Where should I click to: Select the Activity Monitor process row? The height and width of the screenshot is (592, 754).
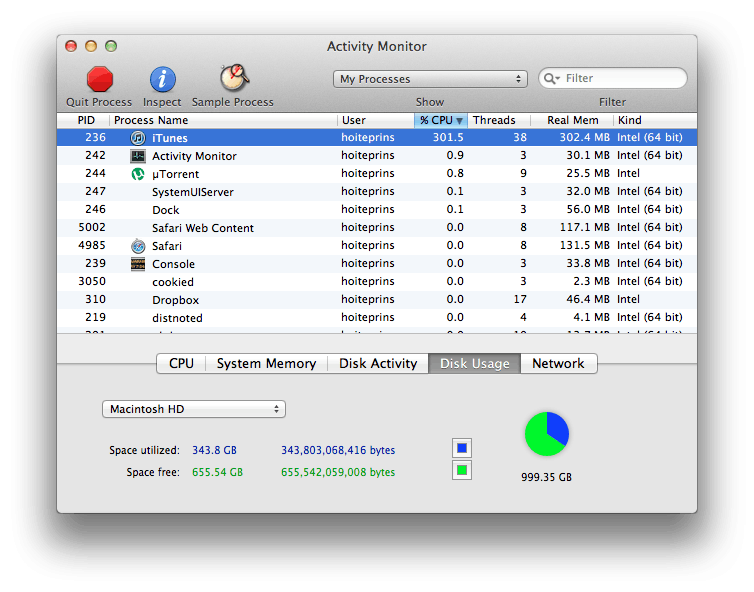coord(377,156)
